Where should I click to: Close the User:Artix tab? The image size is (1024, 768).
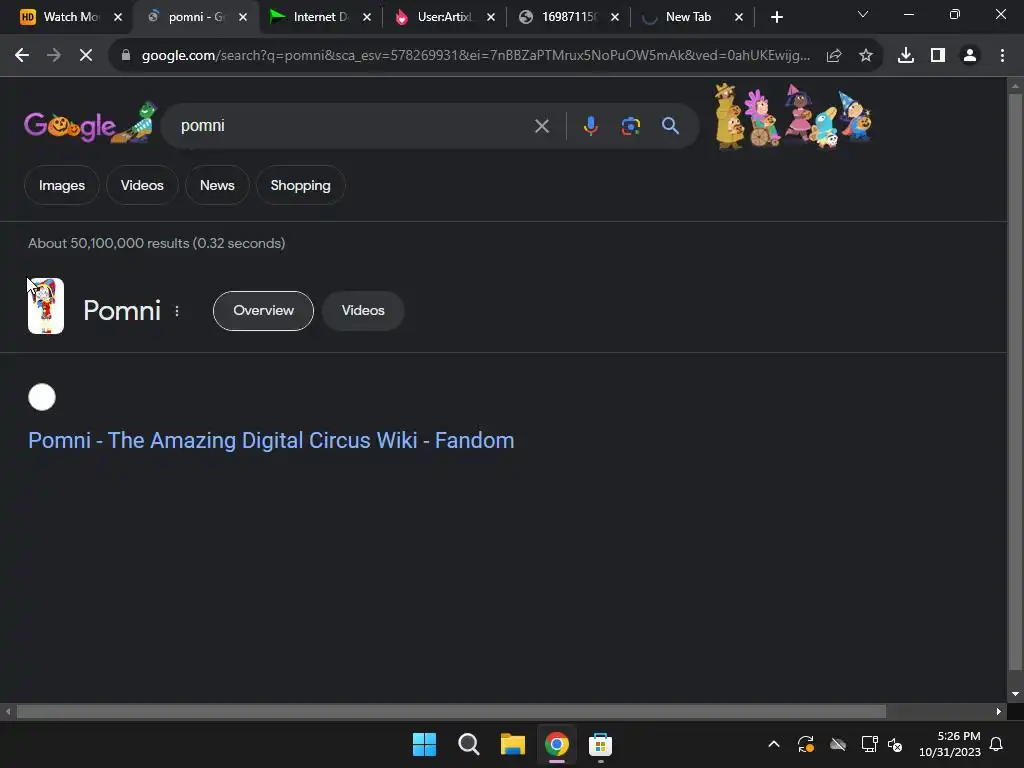click(491, 18)
